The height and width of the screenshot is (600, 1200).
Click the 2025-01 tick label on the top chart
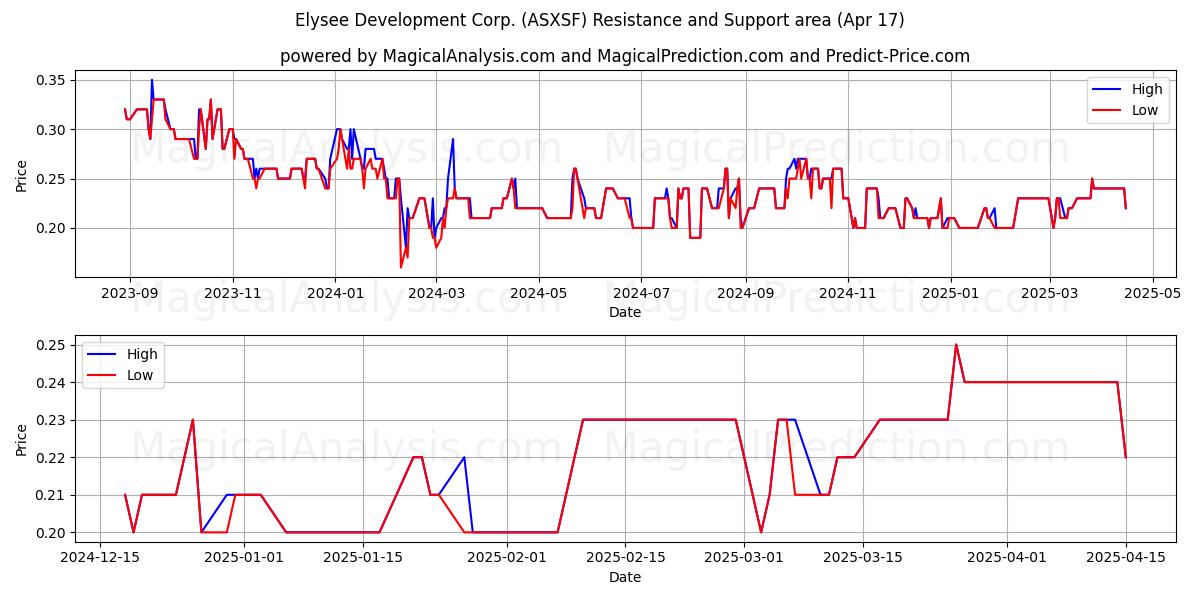(x=949, y=294)
